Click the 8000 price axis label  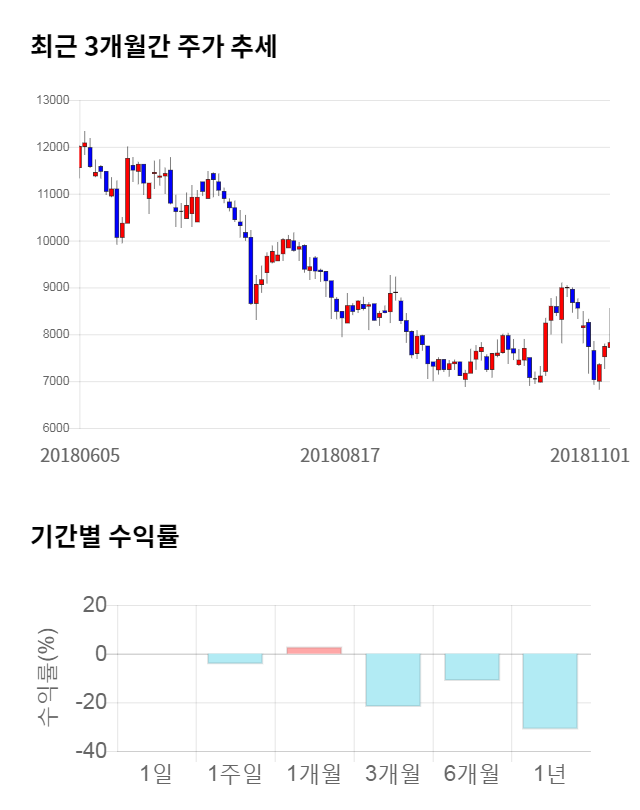[54, 335]
